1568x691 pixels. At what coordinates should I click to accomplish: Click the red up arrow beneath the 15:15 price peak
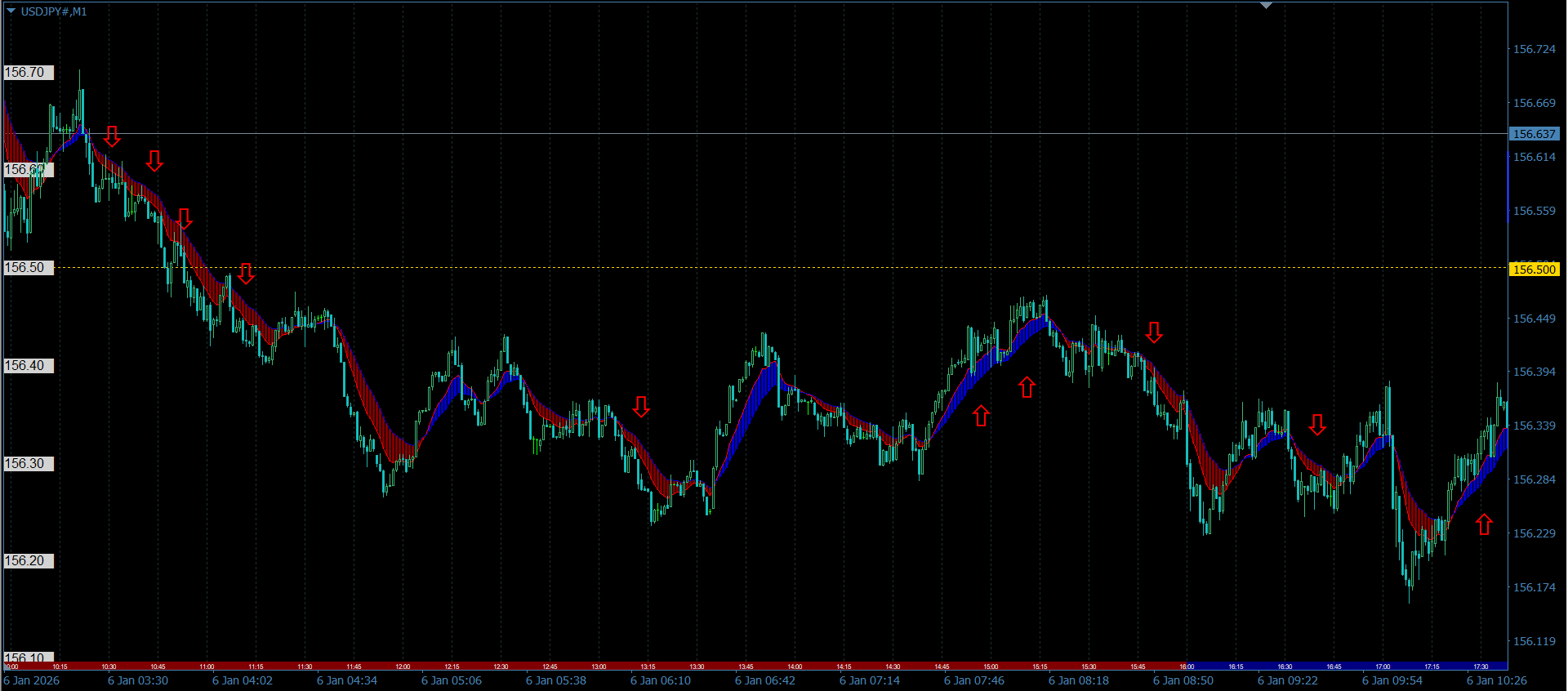1027,387
